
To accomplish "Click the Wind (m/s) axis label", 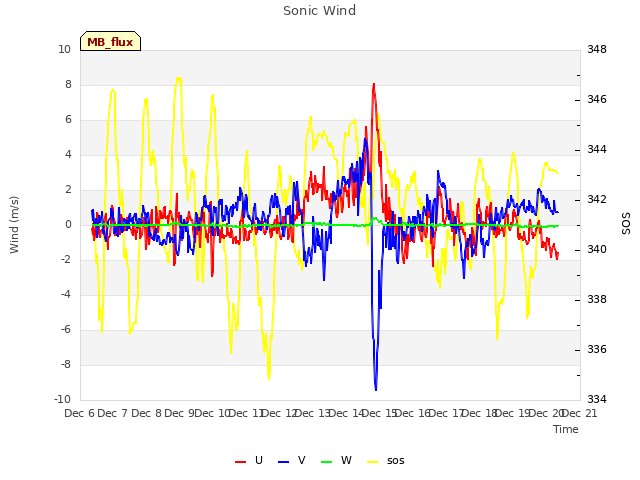I will coord(14,225).
